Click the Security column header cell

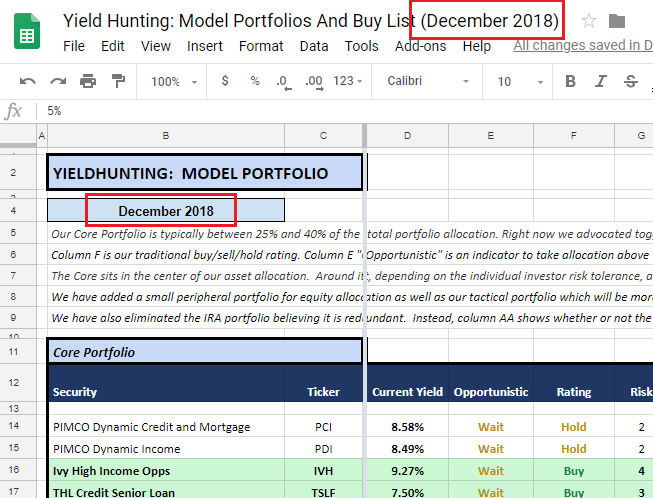167,383
